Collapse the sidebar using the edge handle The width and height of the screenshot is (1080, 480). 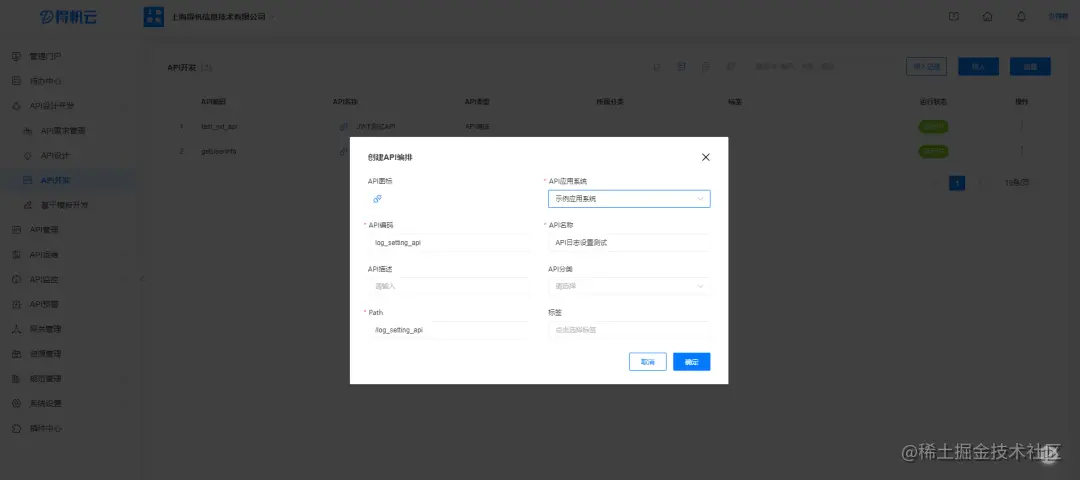tap(142, 278)
